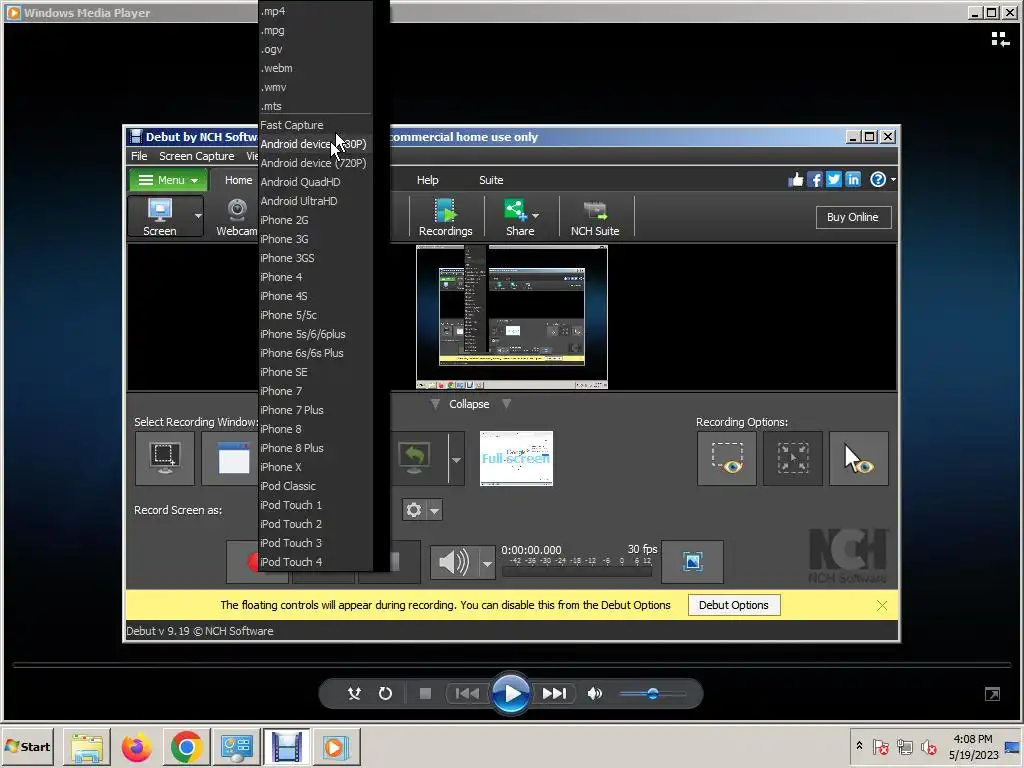
Task: Skip to previous track in Media Player
Action: click(x=467, y=694)
